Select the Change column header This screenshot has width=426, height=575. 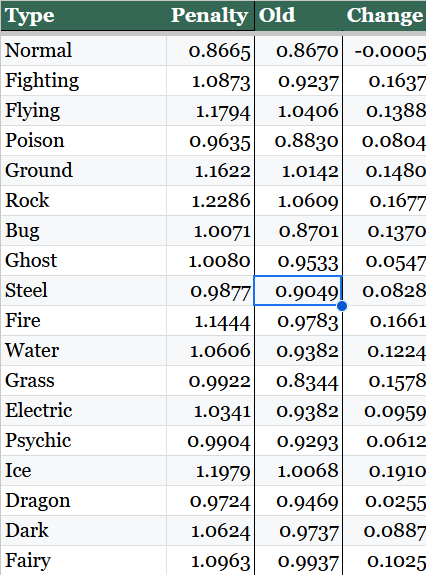pyautogui.click(x=385, y=15)
